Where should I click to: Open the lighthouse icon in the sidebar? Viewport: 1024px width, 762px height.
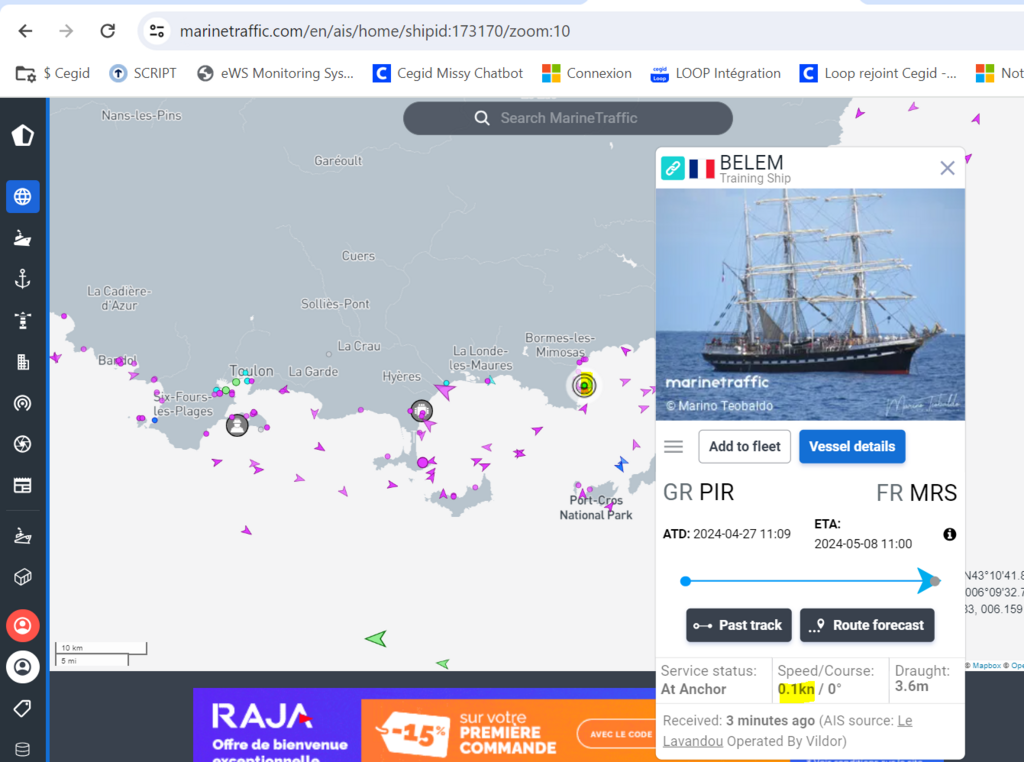(x=23, y=320)
